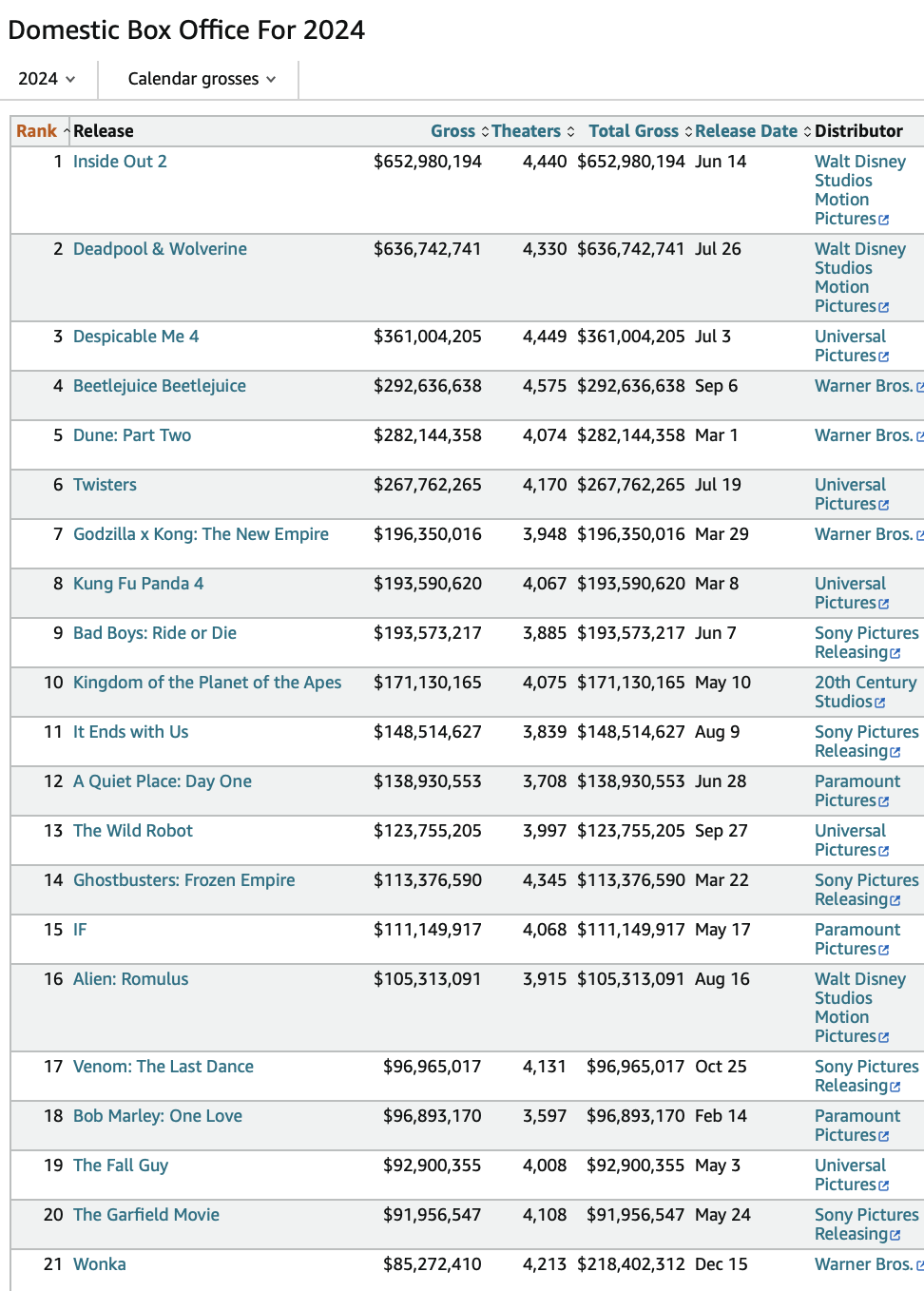Visit Warner Bros. link for Beetlejuice Beetlejuice

[863, 386]
